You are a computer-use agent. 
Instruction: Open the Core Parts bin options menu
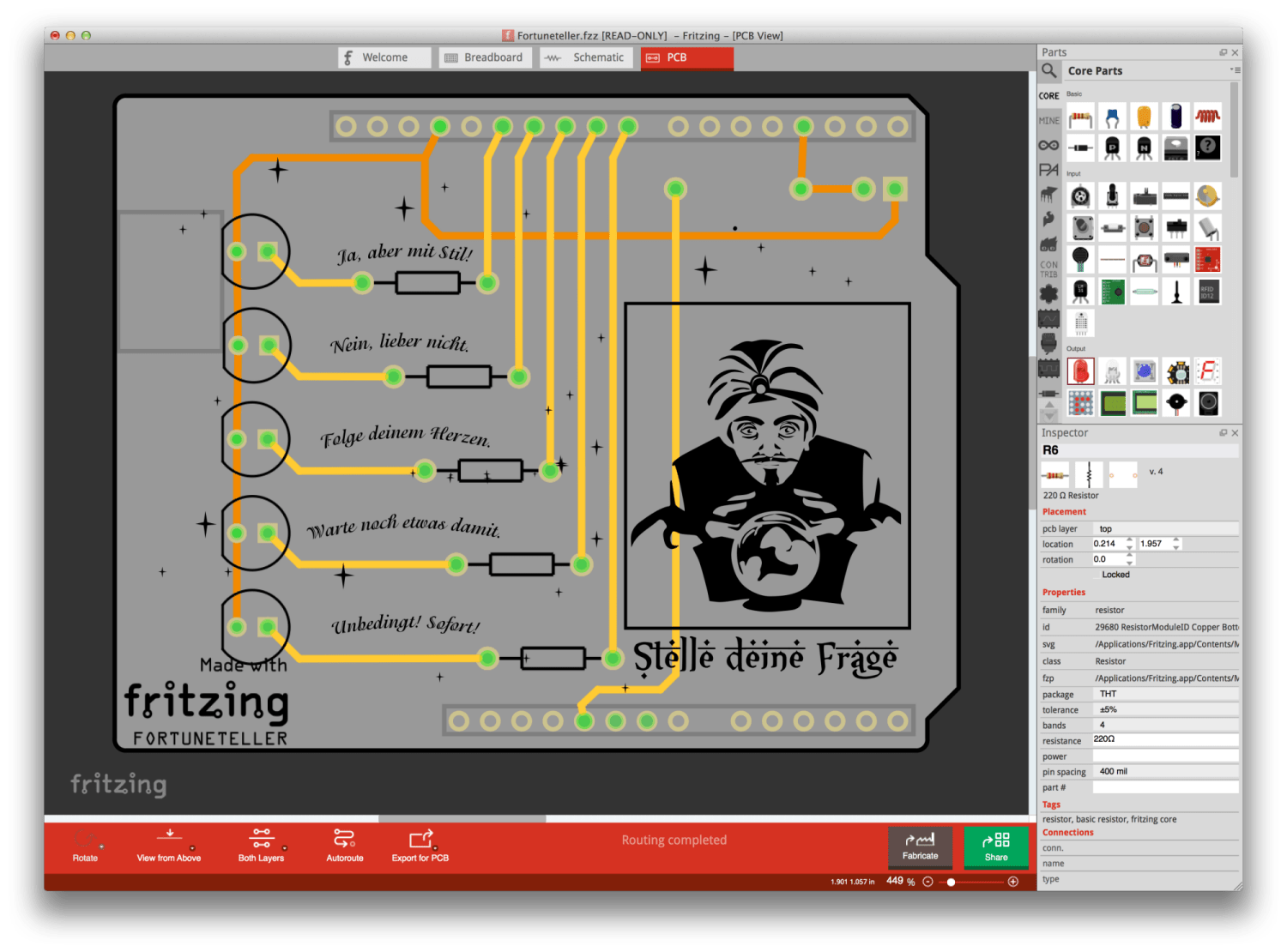[1235, 70]
